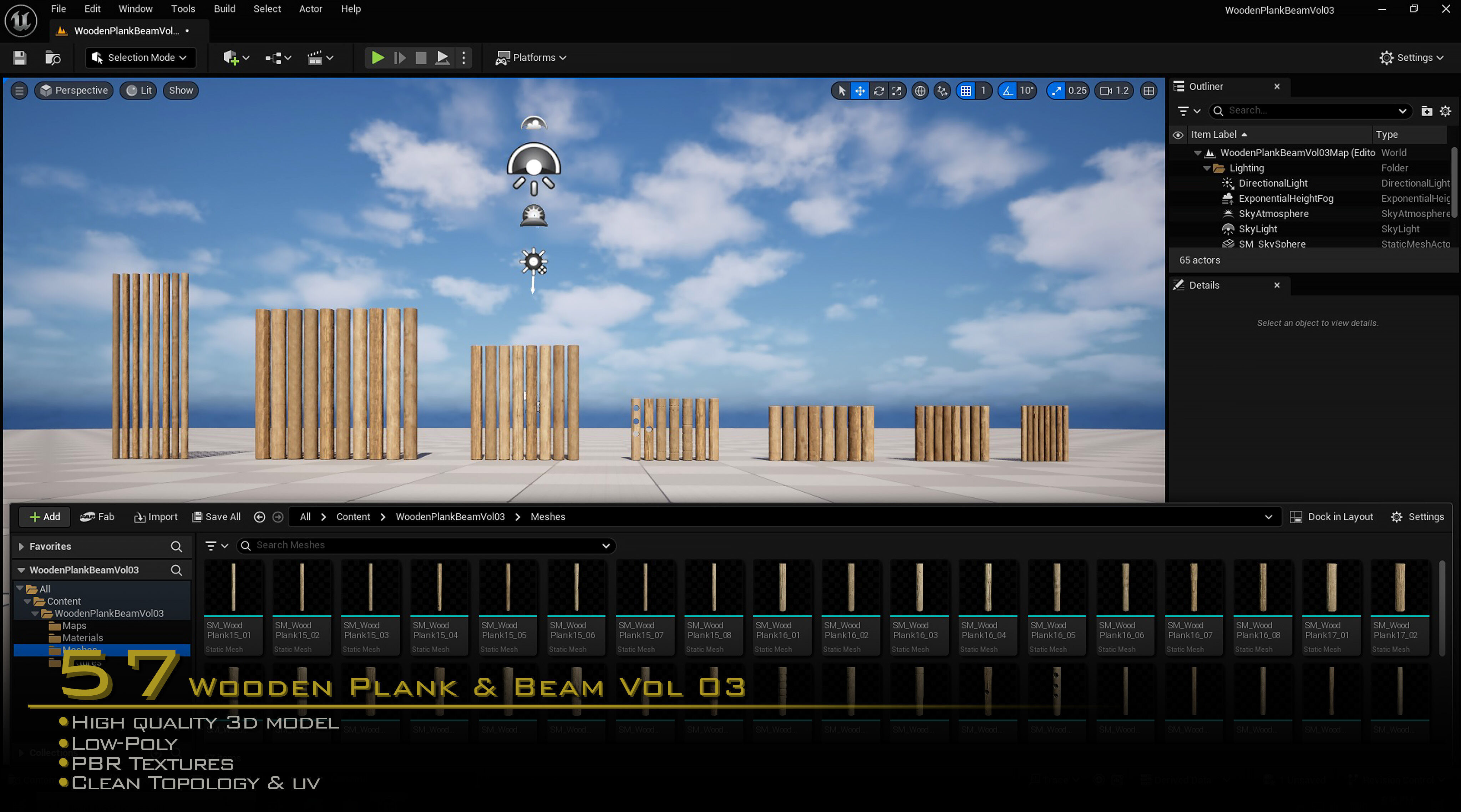Screen dimensions: 1461x812
Task: Click the Skip/Advance frame button
Action: point(399,57)
